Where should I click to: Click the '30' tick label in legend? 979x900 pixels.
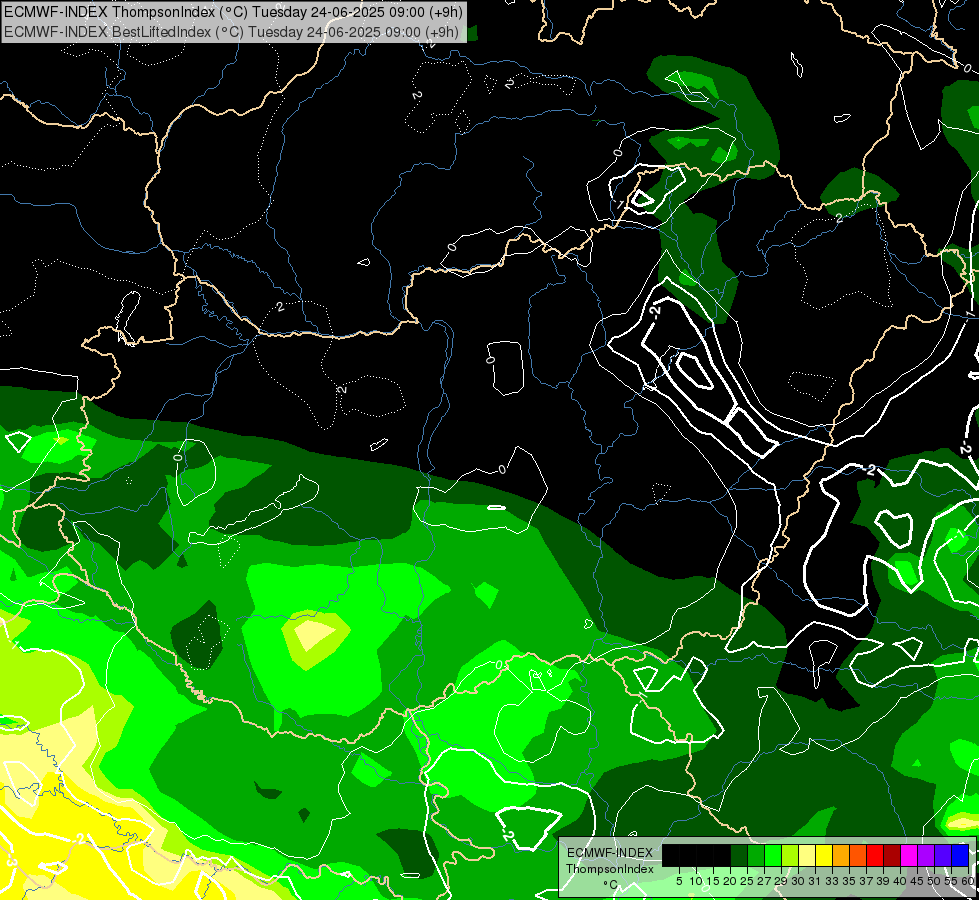[798, 881]
